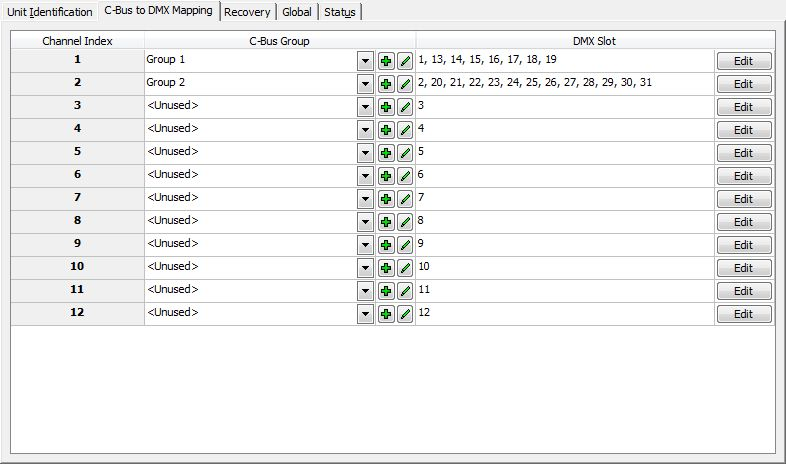This screenshot has width=786, height=464.
Task: Click the plus icon for channel 9
Action: pyautogui.click(x=386, y=245)
